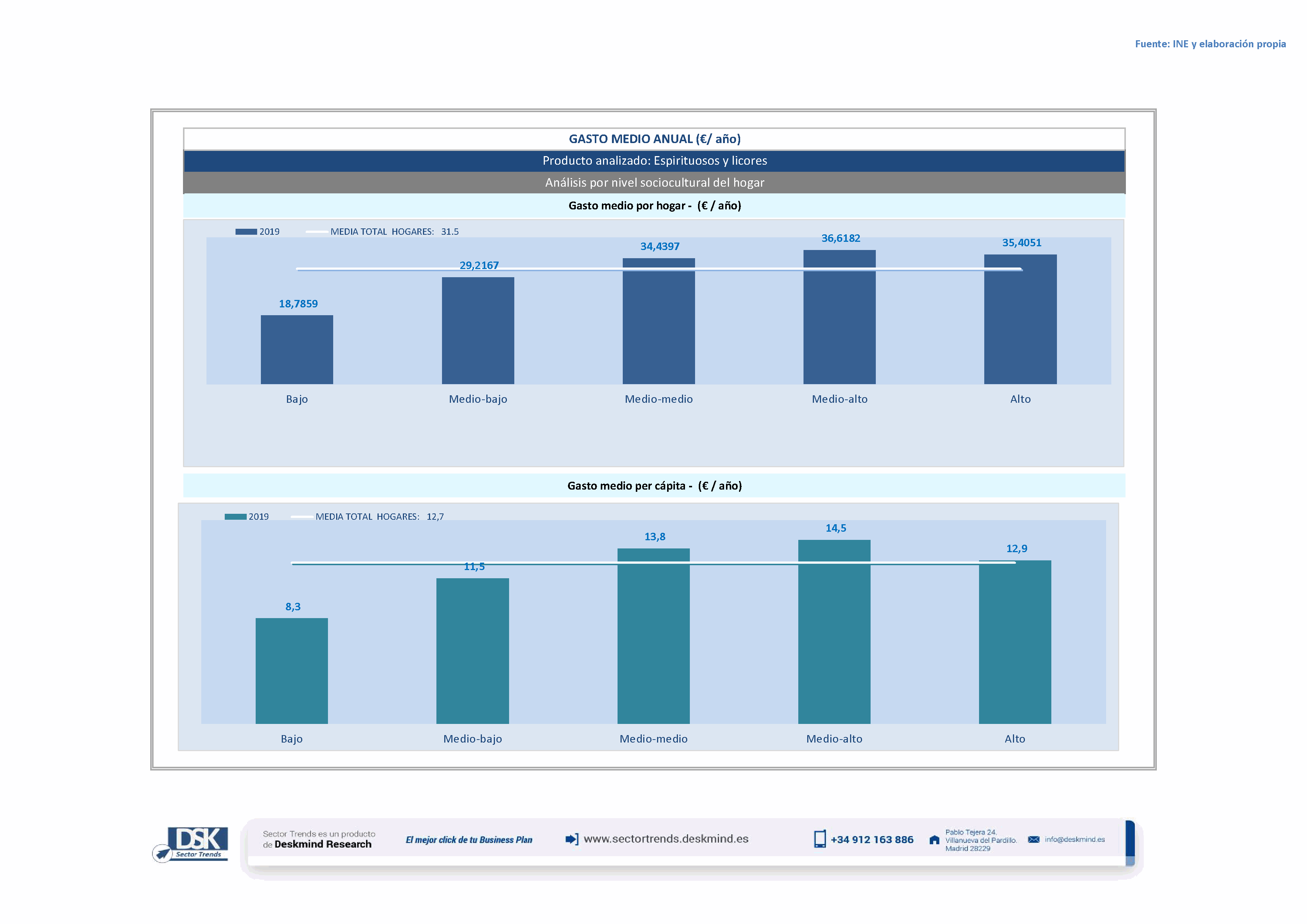Open the www.sectortrends.deskmind.es link
The width and height of the screenshot is (1307, 924).
pos(666,839)
